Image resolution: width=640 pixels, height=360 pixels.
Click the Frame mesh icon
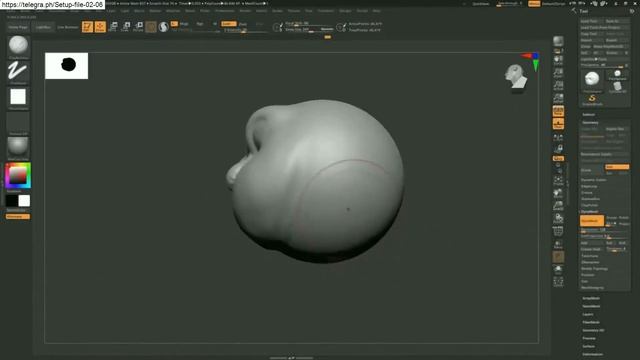coord(558,180)
